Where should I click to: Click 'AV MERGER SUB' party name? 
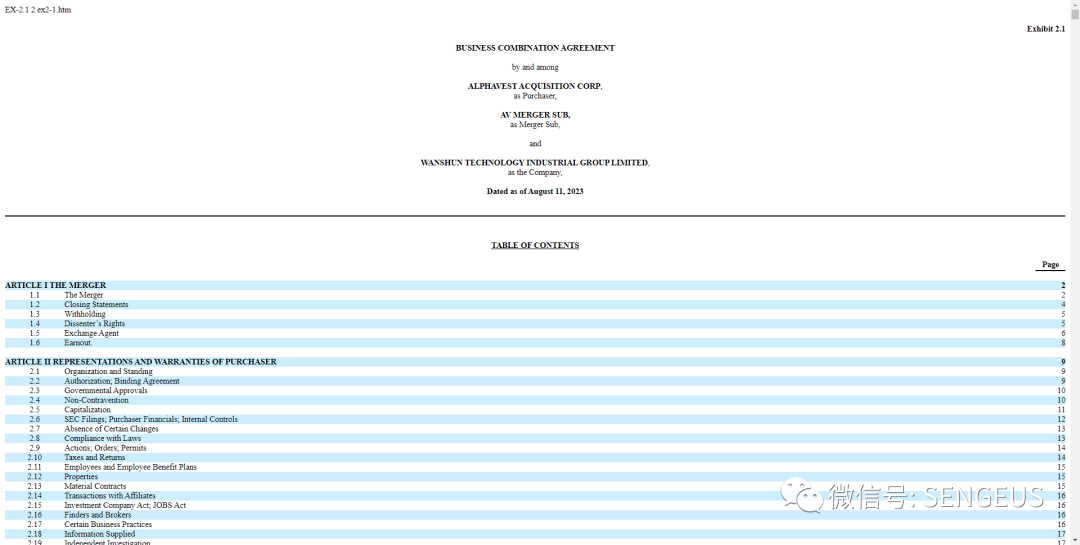pos(535,115)
